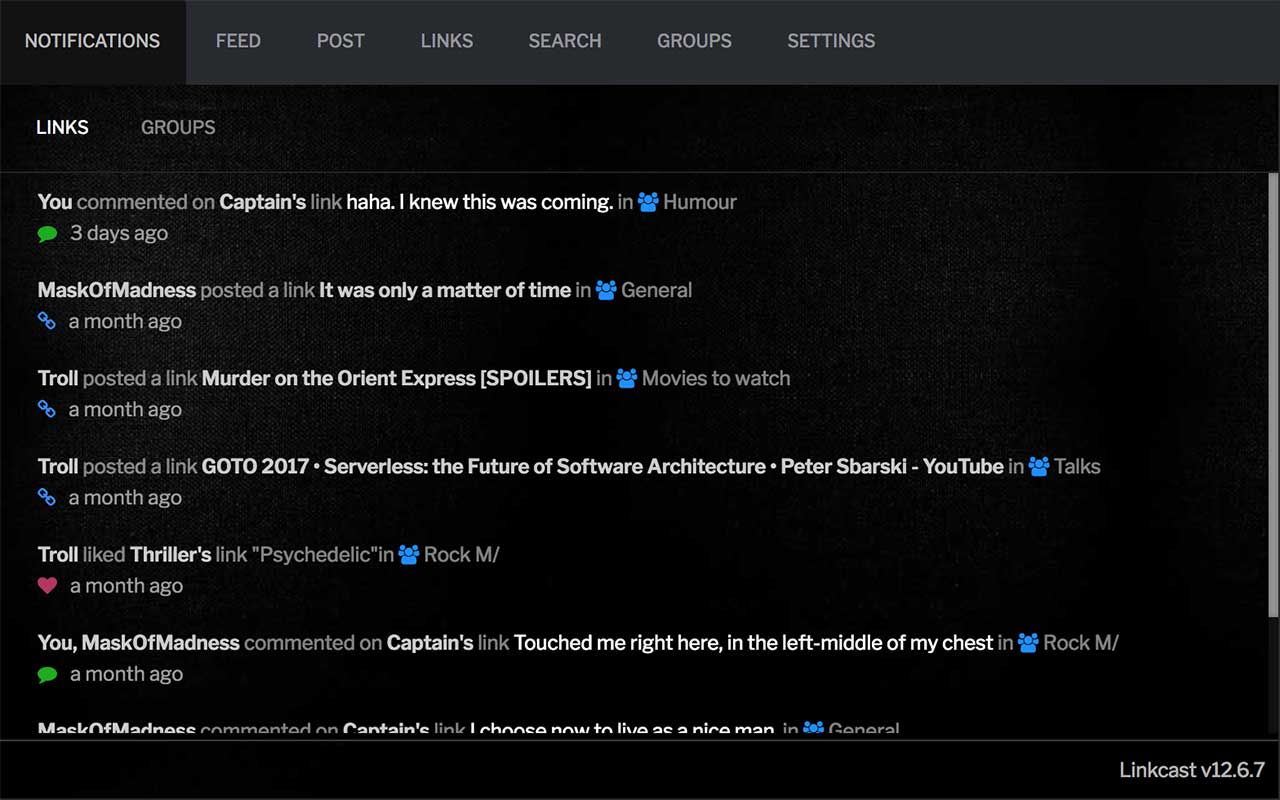Open the Humour group link
Screen dimensions: 1280x800
700,202
